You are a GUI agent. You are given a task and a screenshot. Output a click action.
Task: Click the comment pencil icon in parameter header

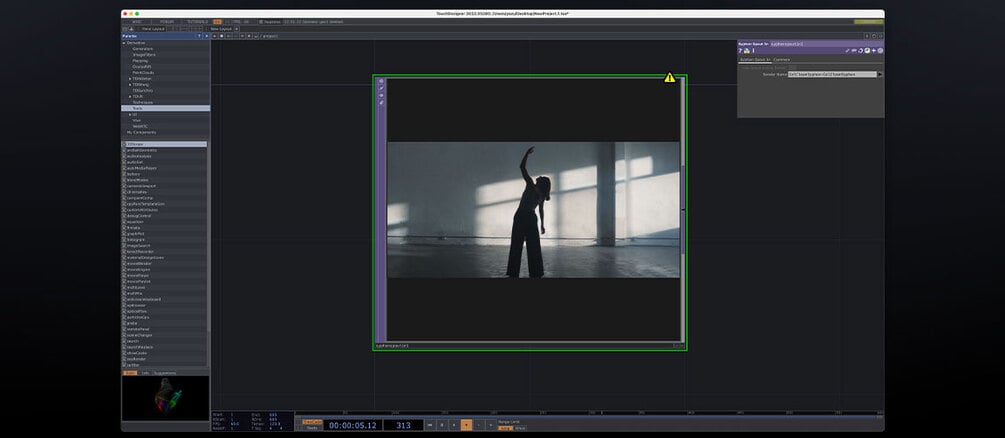(847, 51)
